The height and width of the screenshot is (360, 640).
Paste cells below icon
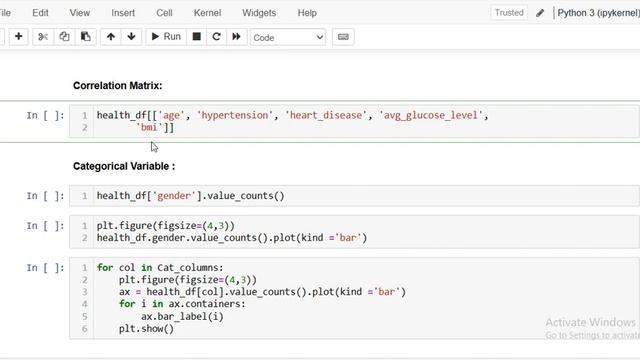point(85,37)
